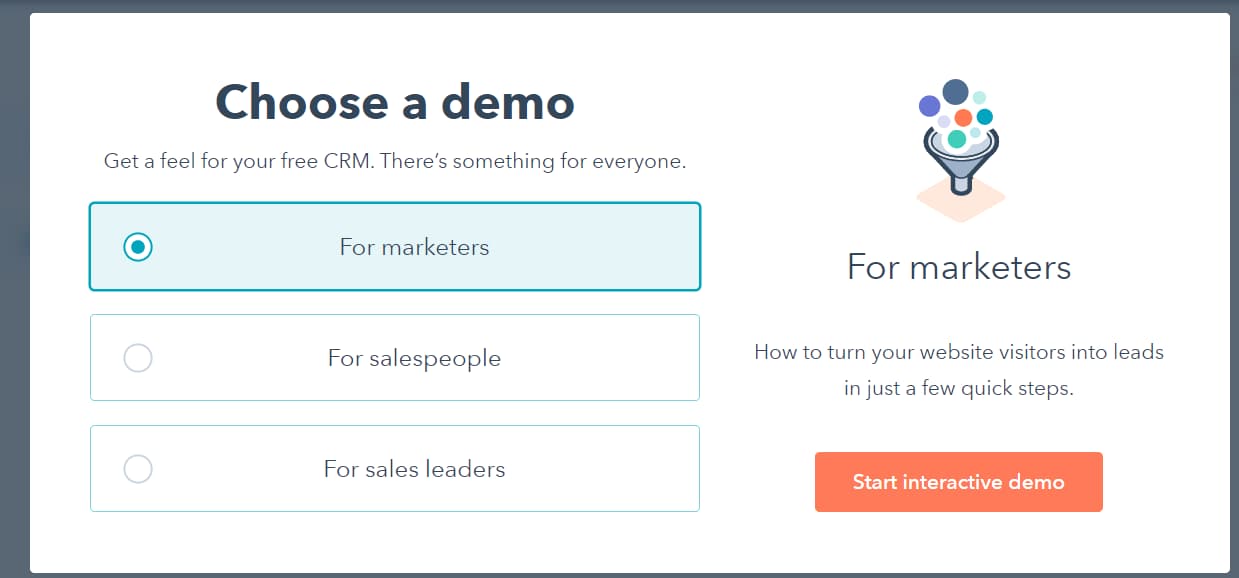Click the purple circle above the funnel
Image resolution: width=1239 pixels, height=578 pixels.
(929, 106)
